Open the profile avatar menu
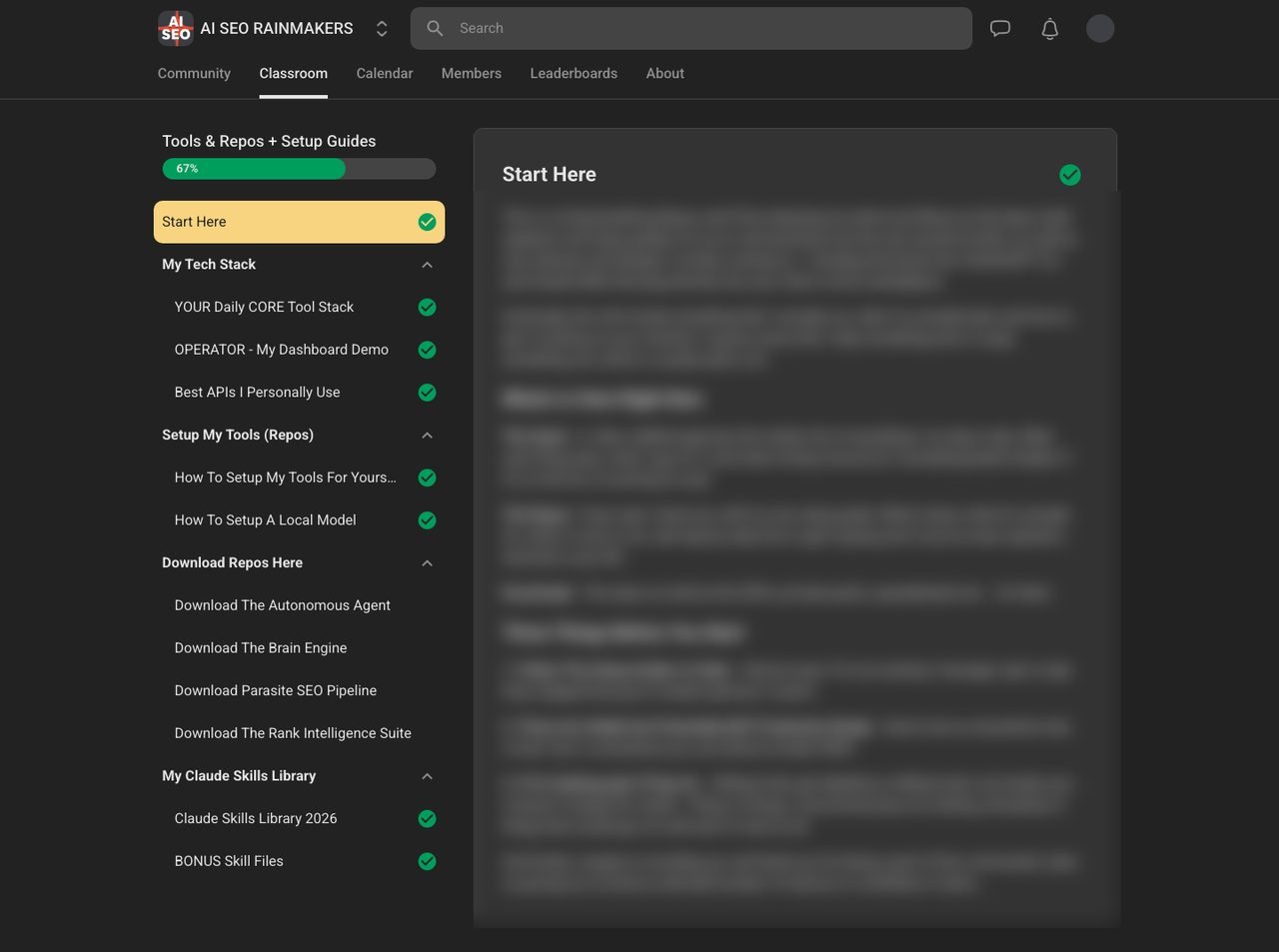The height and width of the screenshot is (952, 1279). 1100,28
